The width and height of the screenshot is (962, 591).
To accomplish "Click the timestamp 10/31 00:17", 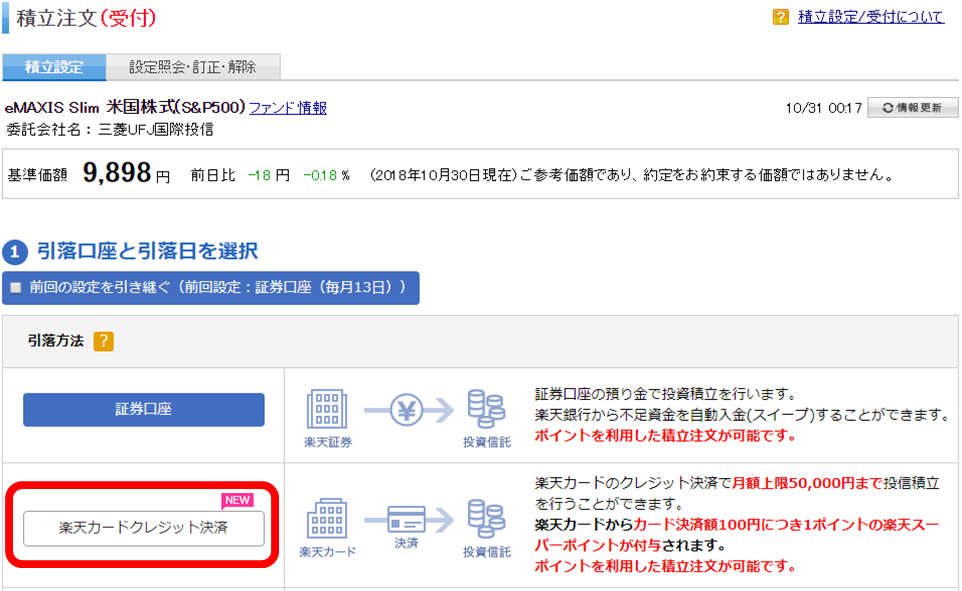I will (823, 108).
